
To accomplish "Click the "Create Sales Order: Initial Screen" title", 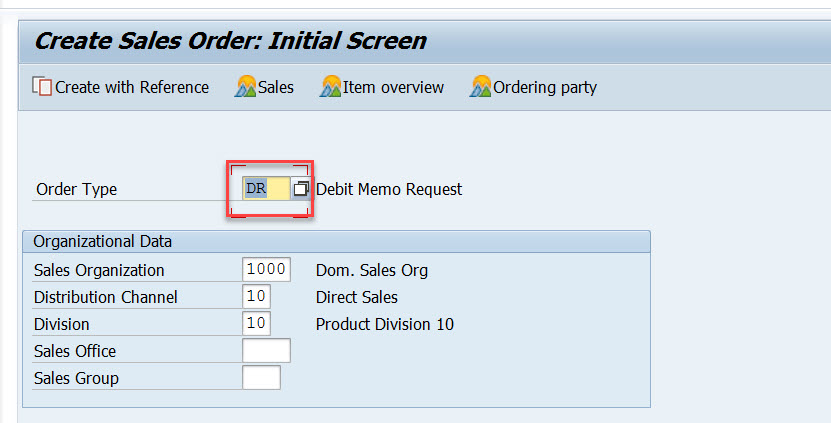I will [230, 41].
